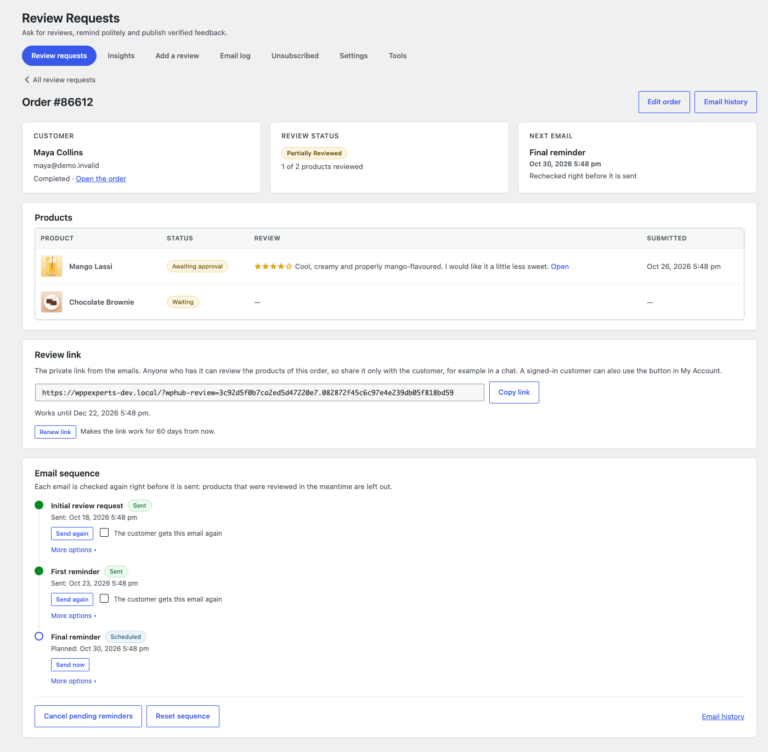Click the Order #86612 heading
The width and height of the screenshot is (768, 752).
point(57,102)
